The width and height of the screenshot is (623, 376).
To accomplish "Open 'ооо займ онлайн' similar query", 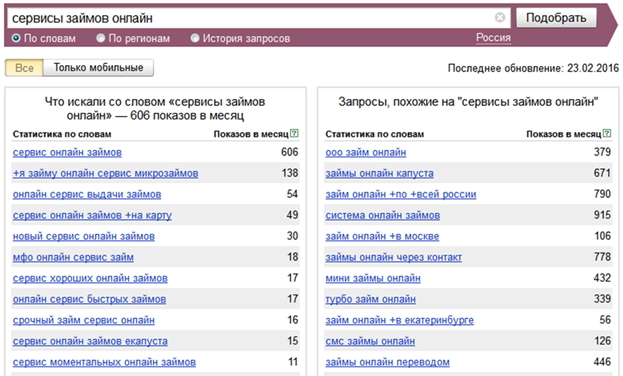I will click(x=366, y=152).
